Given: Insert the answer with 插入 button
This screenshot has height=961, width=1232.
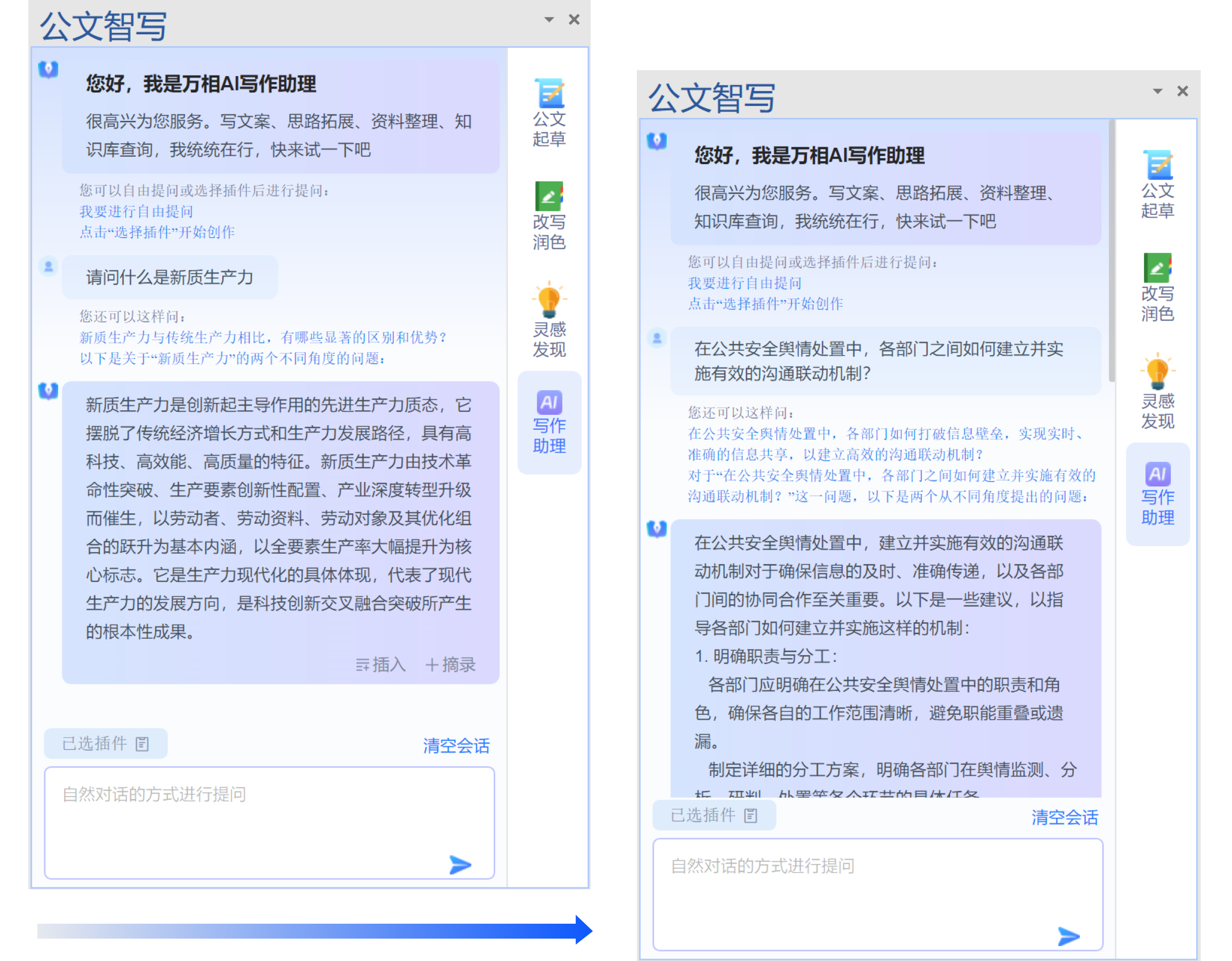Looking at the screenshot, I should click(x=381, y=665).
